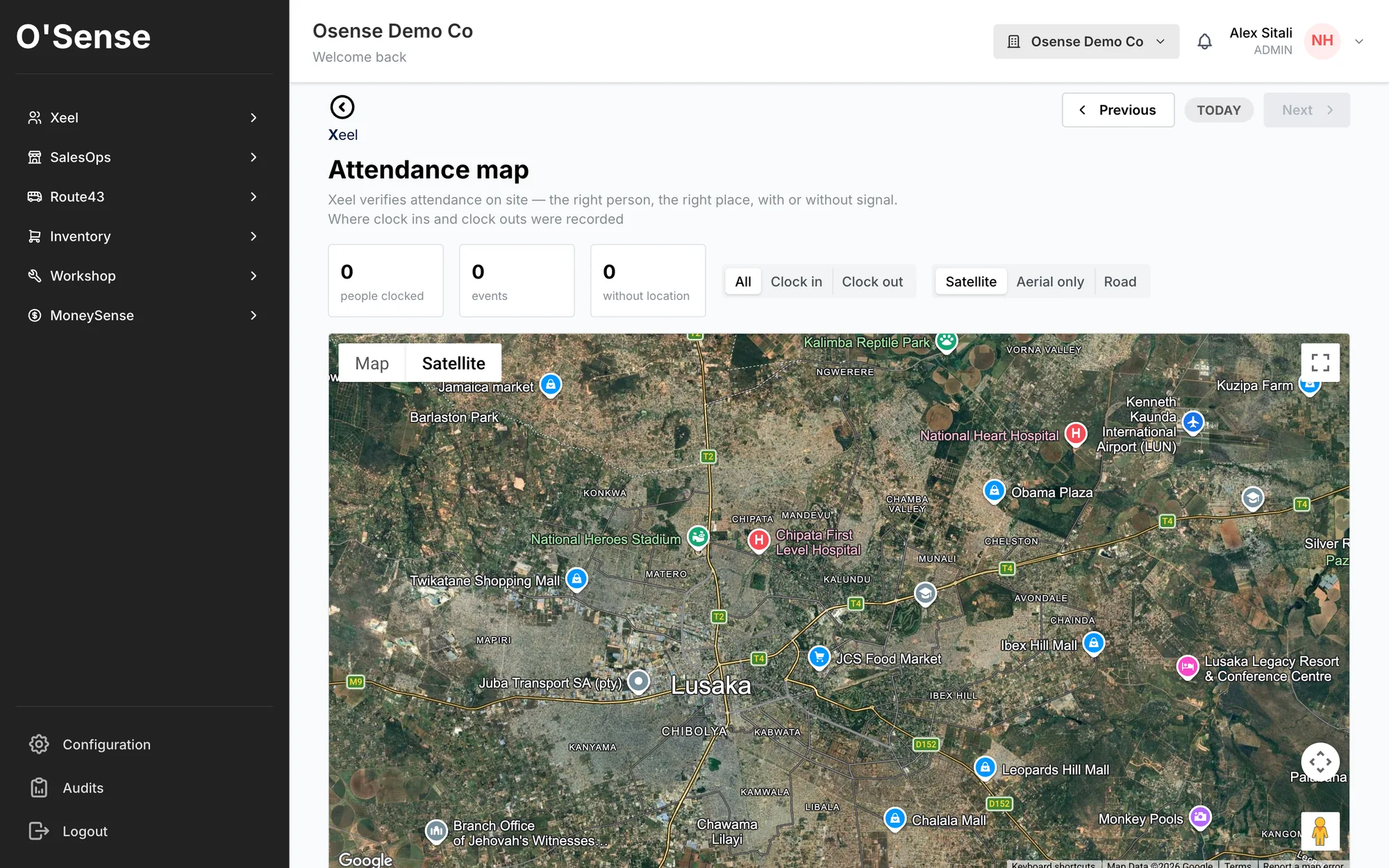
Task: Click the people clocked stat card
Action: (385, 281)
